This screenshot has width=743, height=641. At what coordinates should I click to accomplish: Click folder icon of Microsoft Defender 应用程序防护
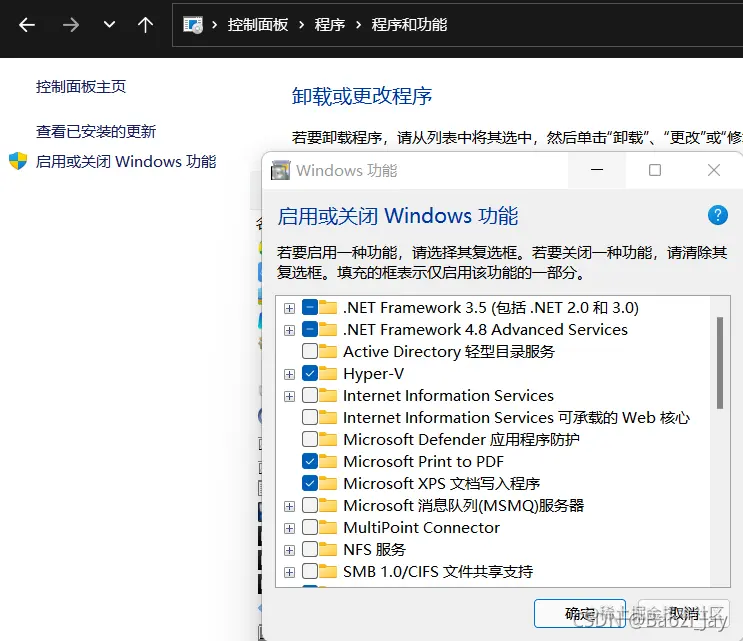pos(328,439)
